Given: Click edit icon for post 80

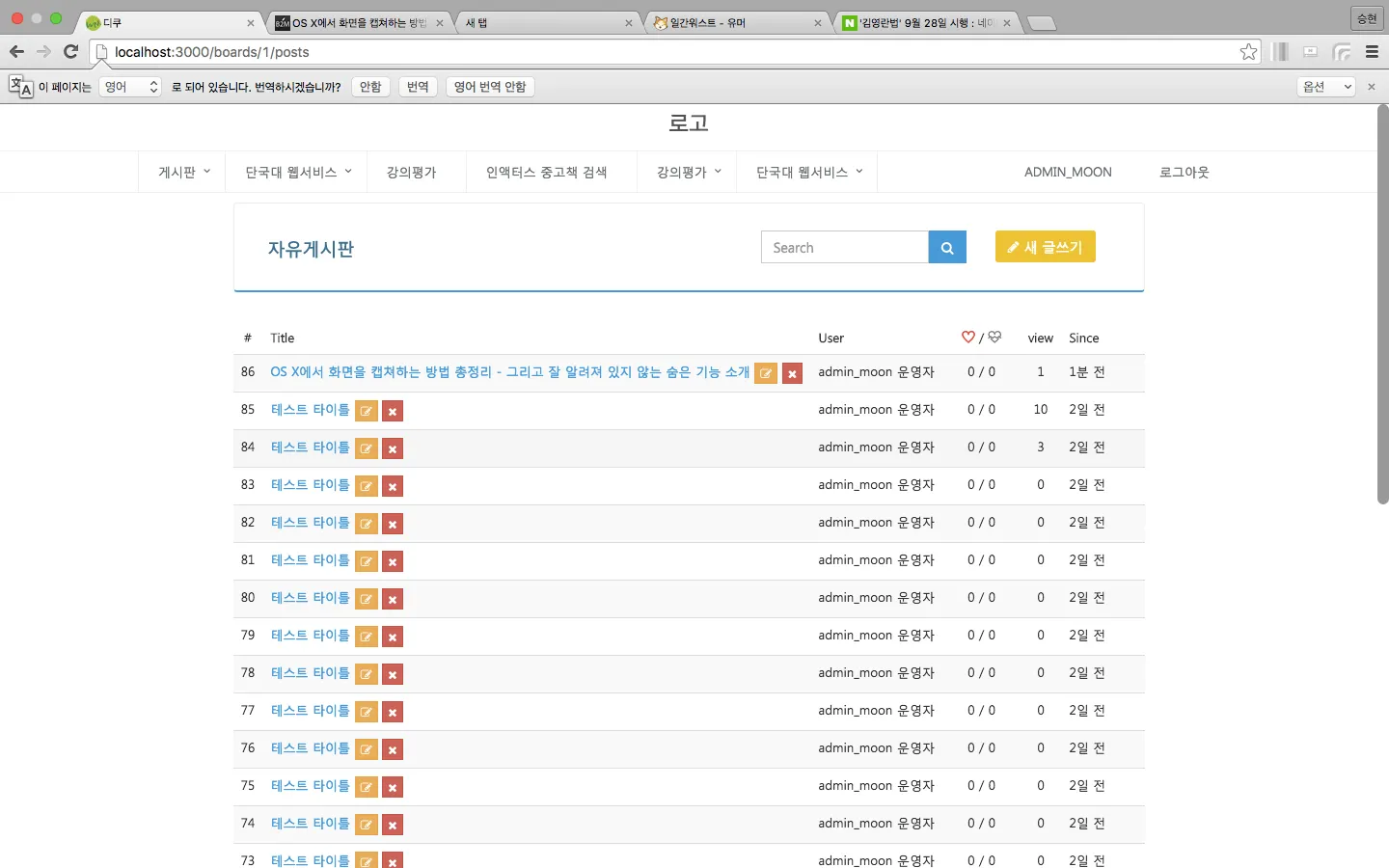Looking at the screenshot, I should pyautogui.click(x=367, y=599).
